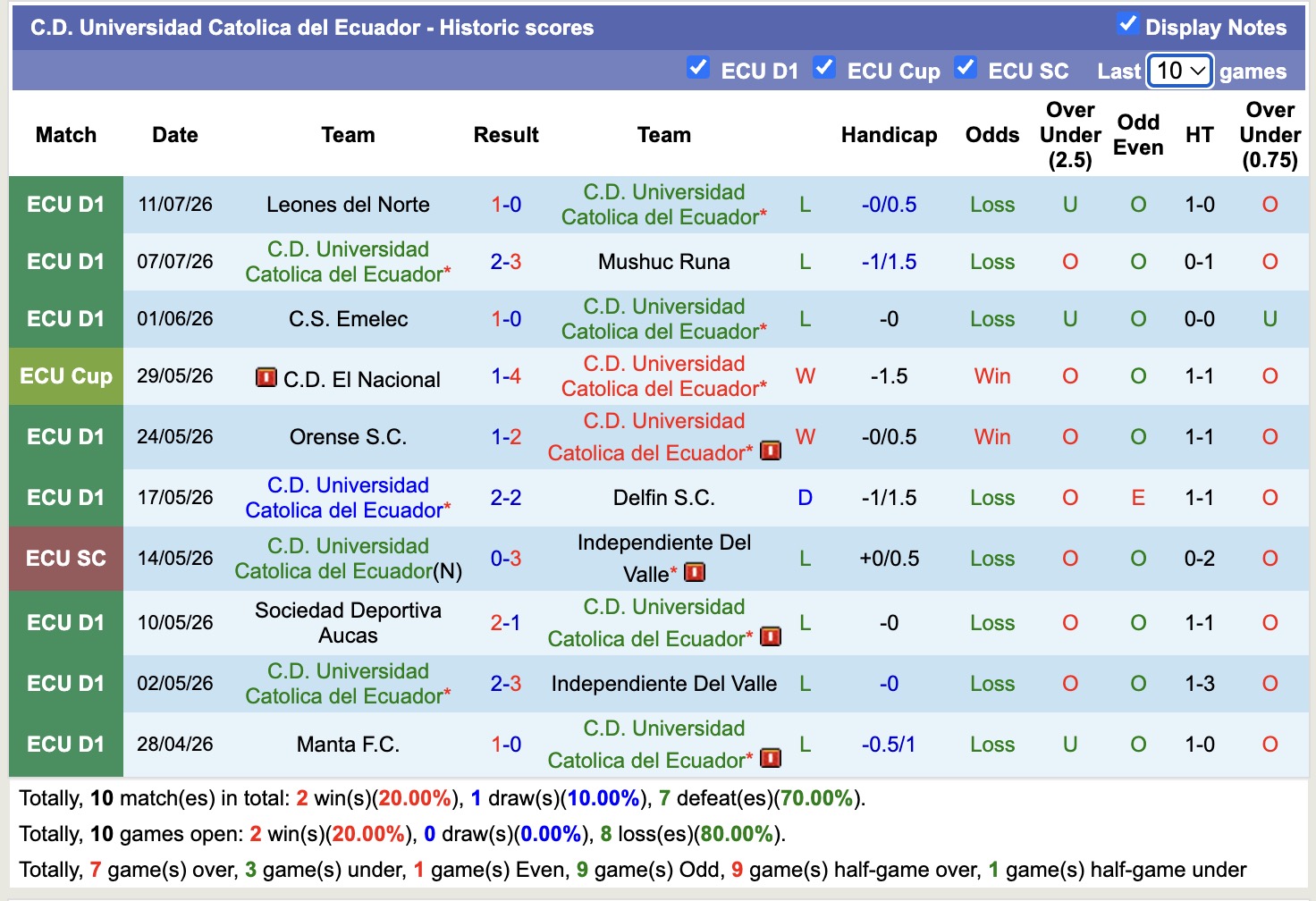Open Orense S.C. team link
Screen dimensions: 1316x901
click(348, 437)
